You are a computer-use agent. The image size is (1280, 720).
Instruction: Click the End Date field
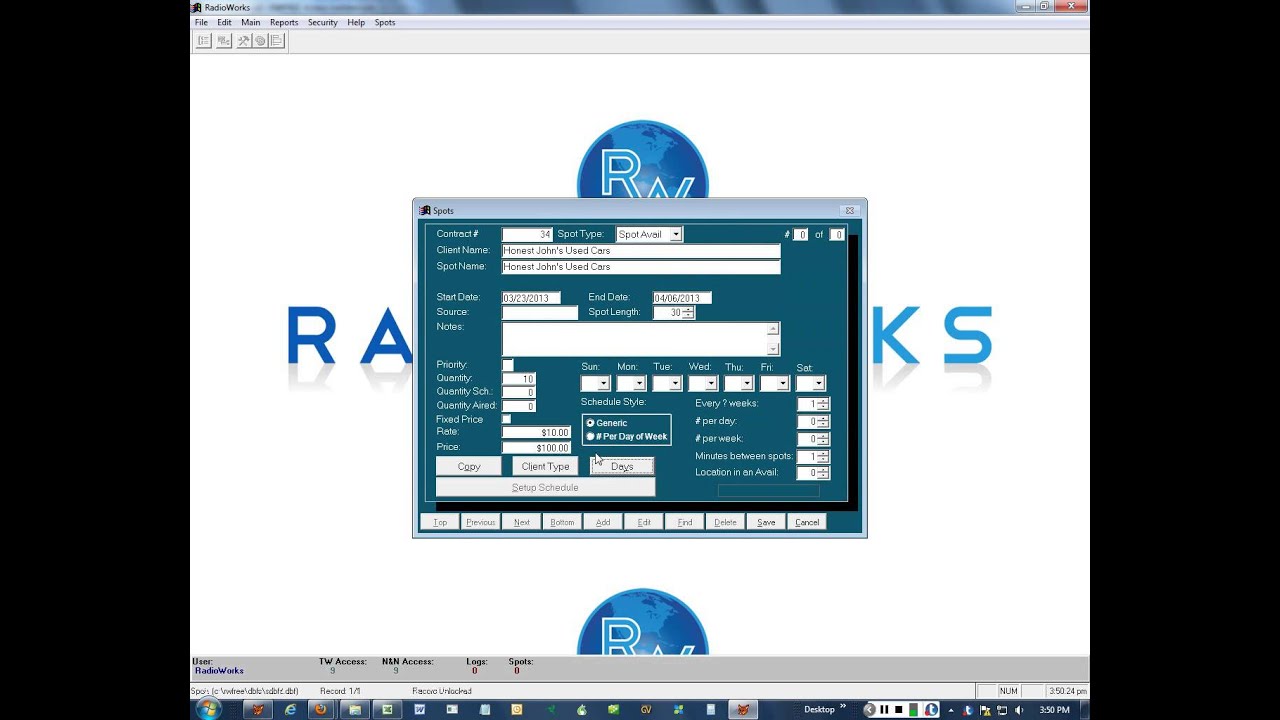coord(682,298)
